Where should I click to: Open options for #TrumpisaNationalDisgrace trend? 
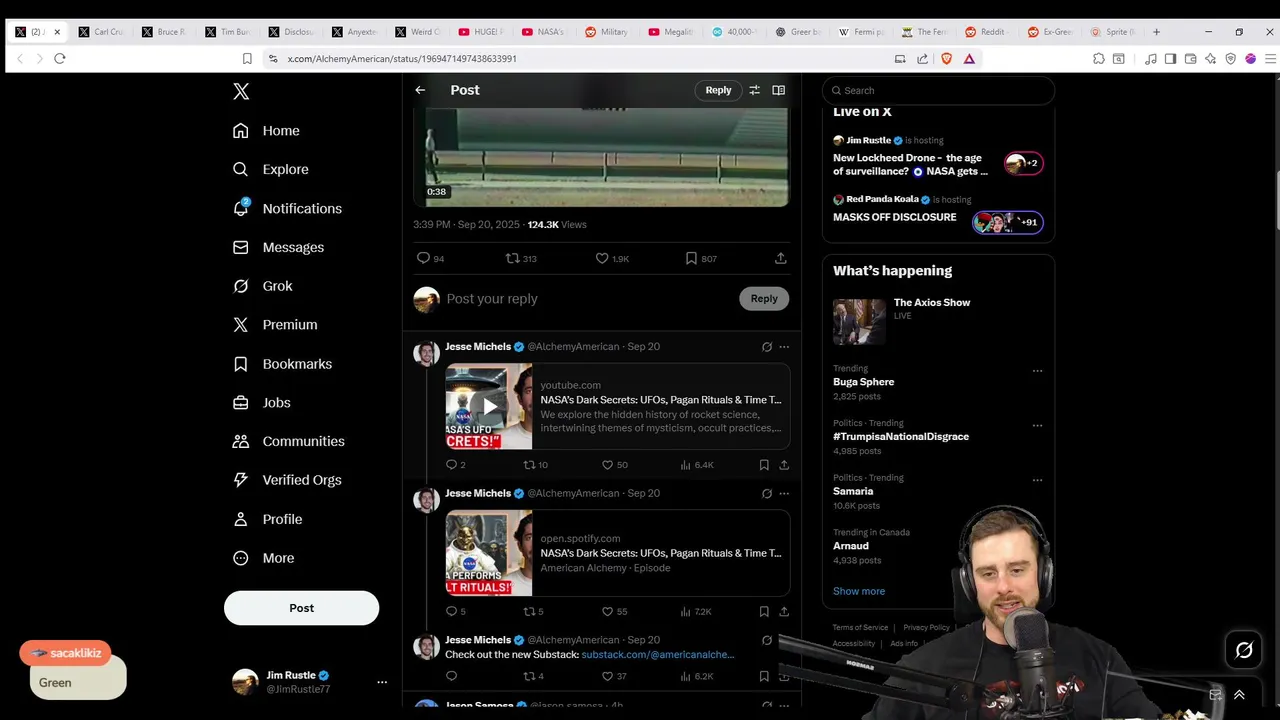pyautogui.click(x=1037, y=426)
